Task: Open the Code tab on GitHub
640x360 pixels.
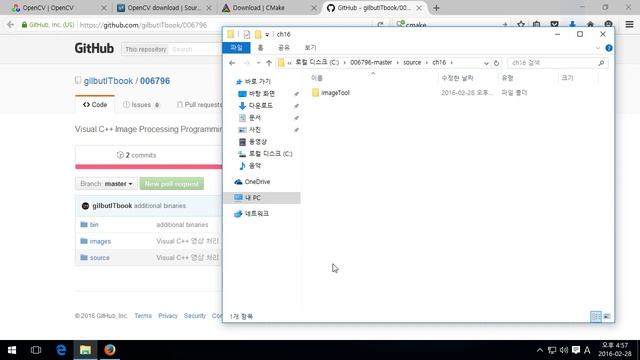Action: [95, 105]
